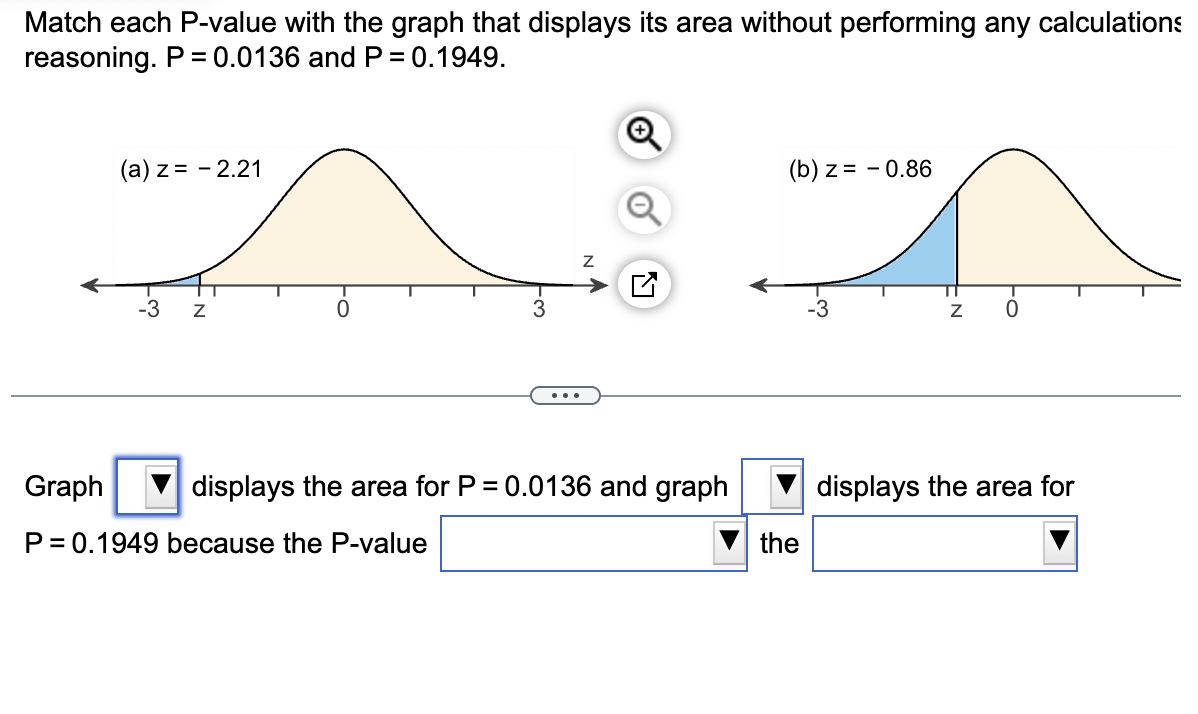Viewport: 1198px width, 714px height.
Task: Click the ellipsis divider handle
Action: pyautogui.click(x=565, y=396)
